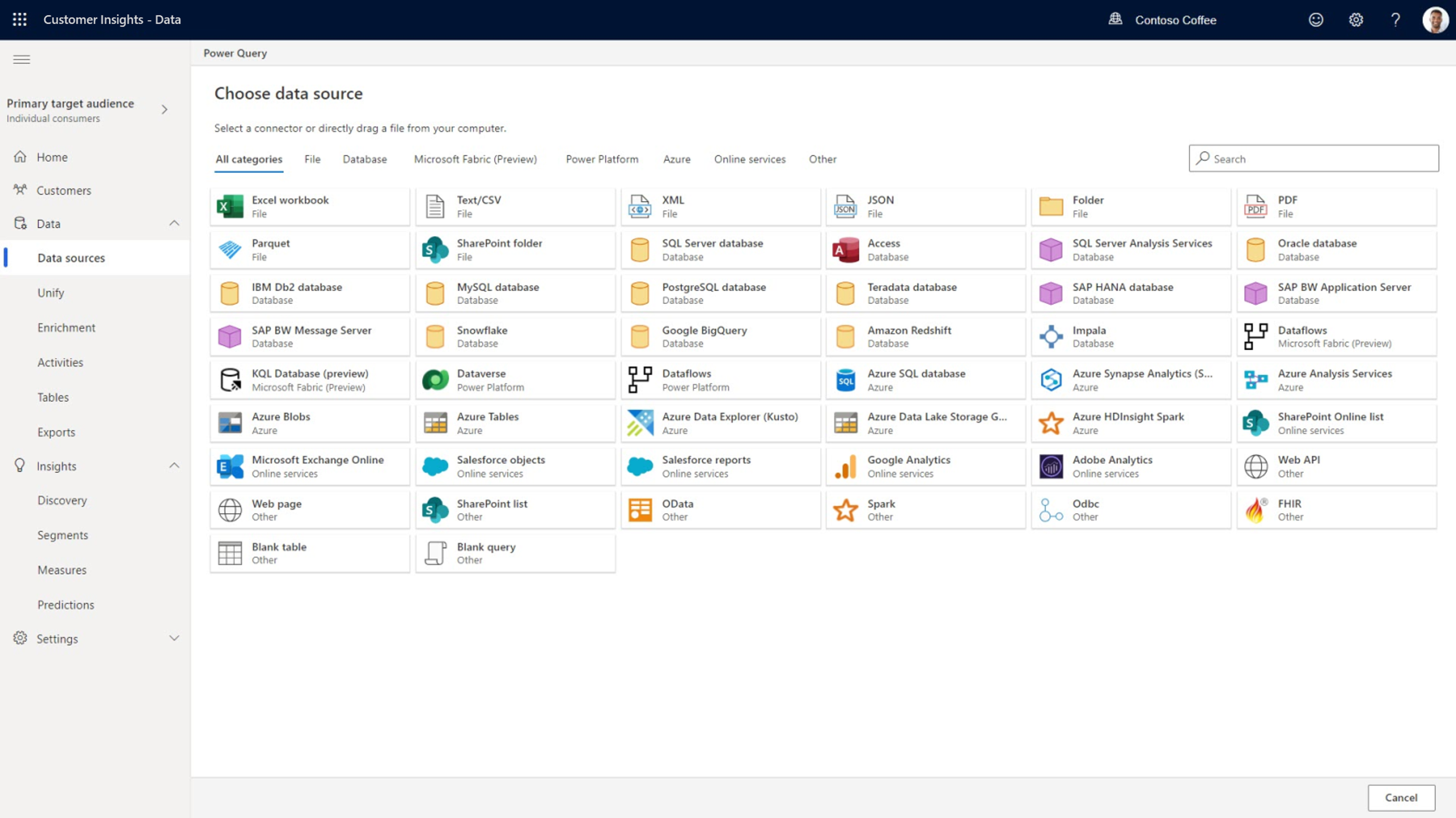The image size is (1456, 818).
Task: Click the Dataverse connector icon
Action: click(435, 380)
